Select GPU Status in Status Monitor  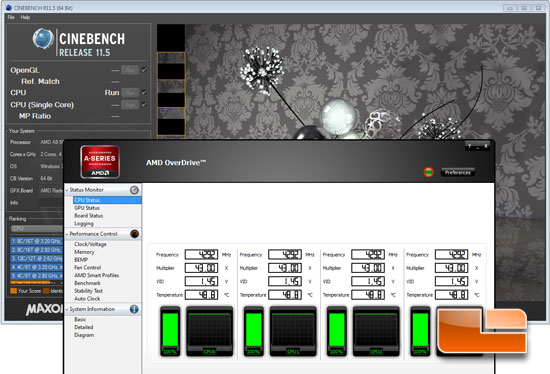[x=87, y=208]
